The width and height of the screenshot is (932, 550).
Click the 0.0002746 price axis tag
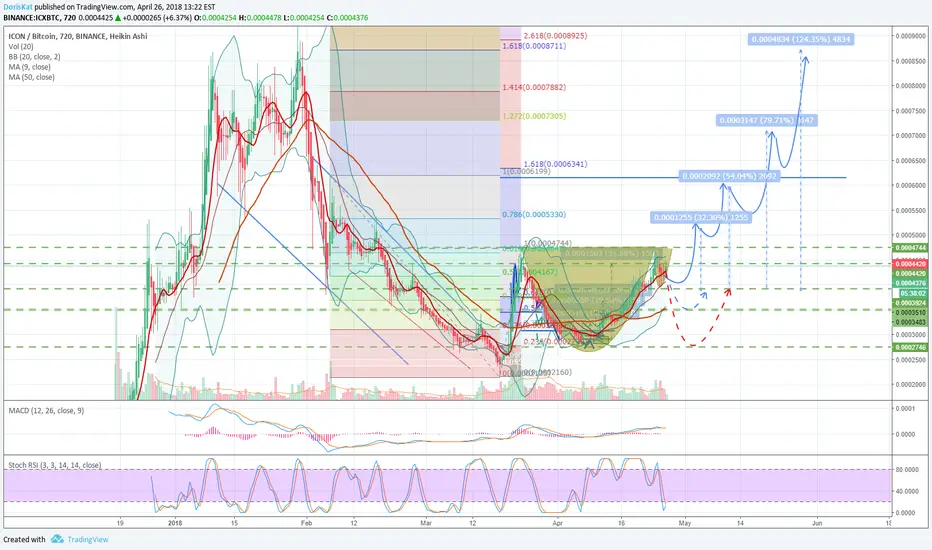point(910,347)
